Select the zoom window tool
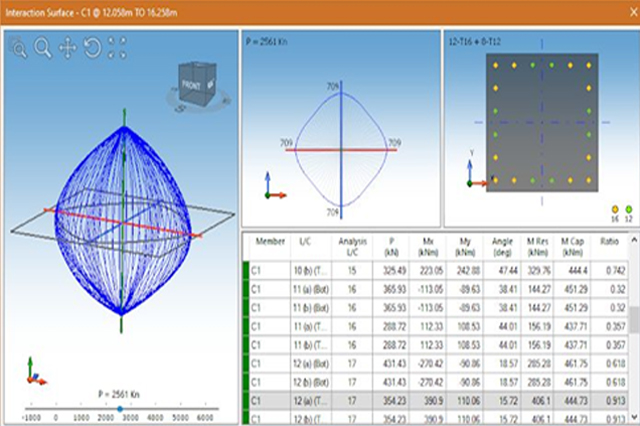Viewport: 640px width, 426px height. coord(20,47)
